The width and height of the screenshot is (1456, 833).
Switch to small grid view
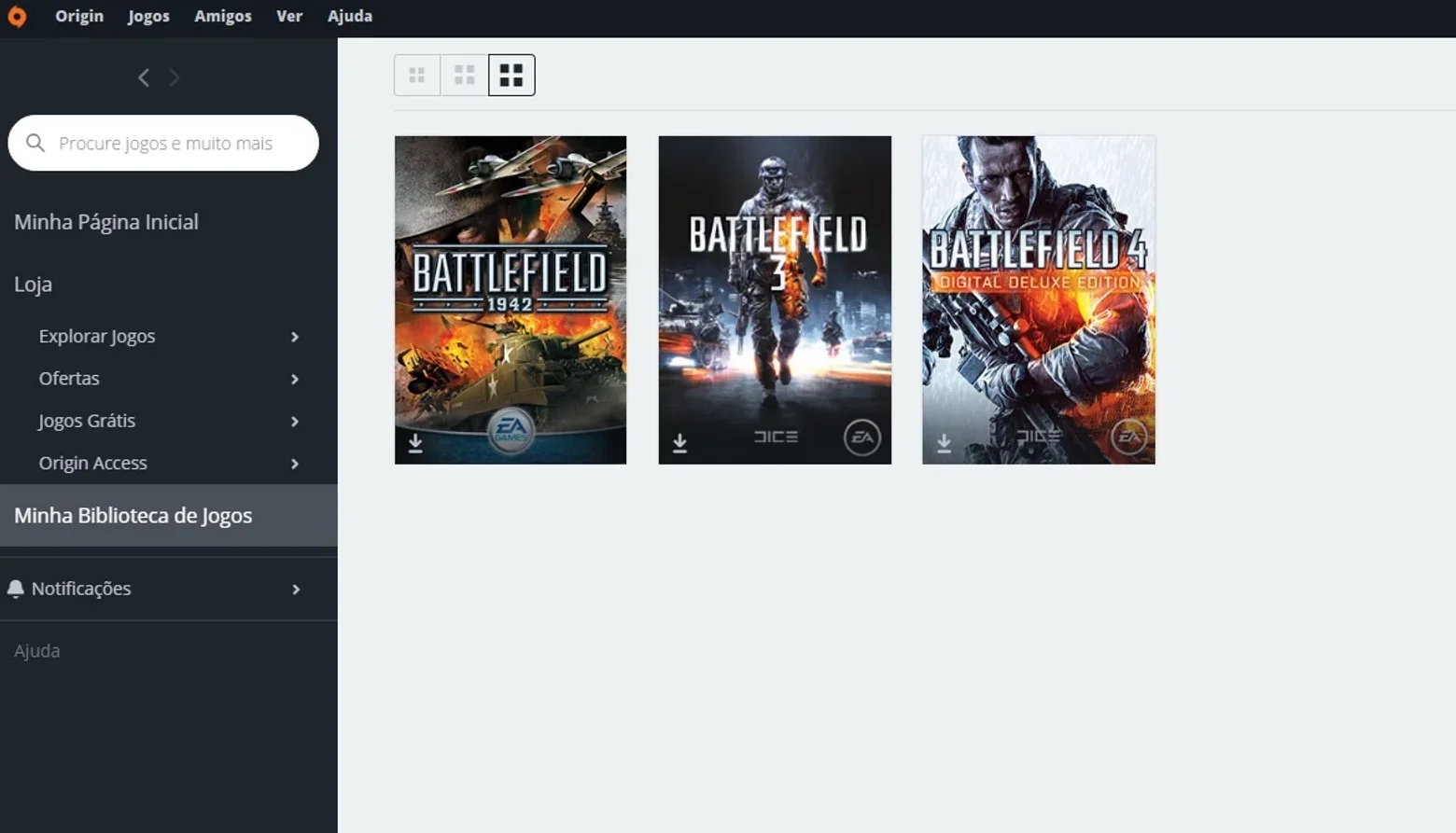417,75
